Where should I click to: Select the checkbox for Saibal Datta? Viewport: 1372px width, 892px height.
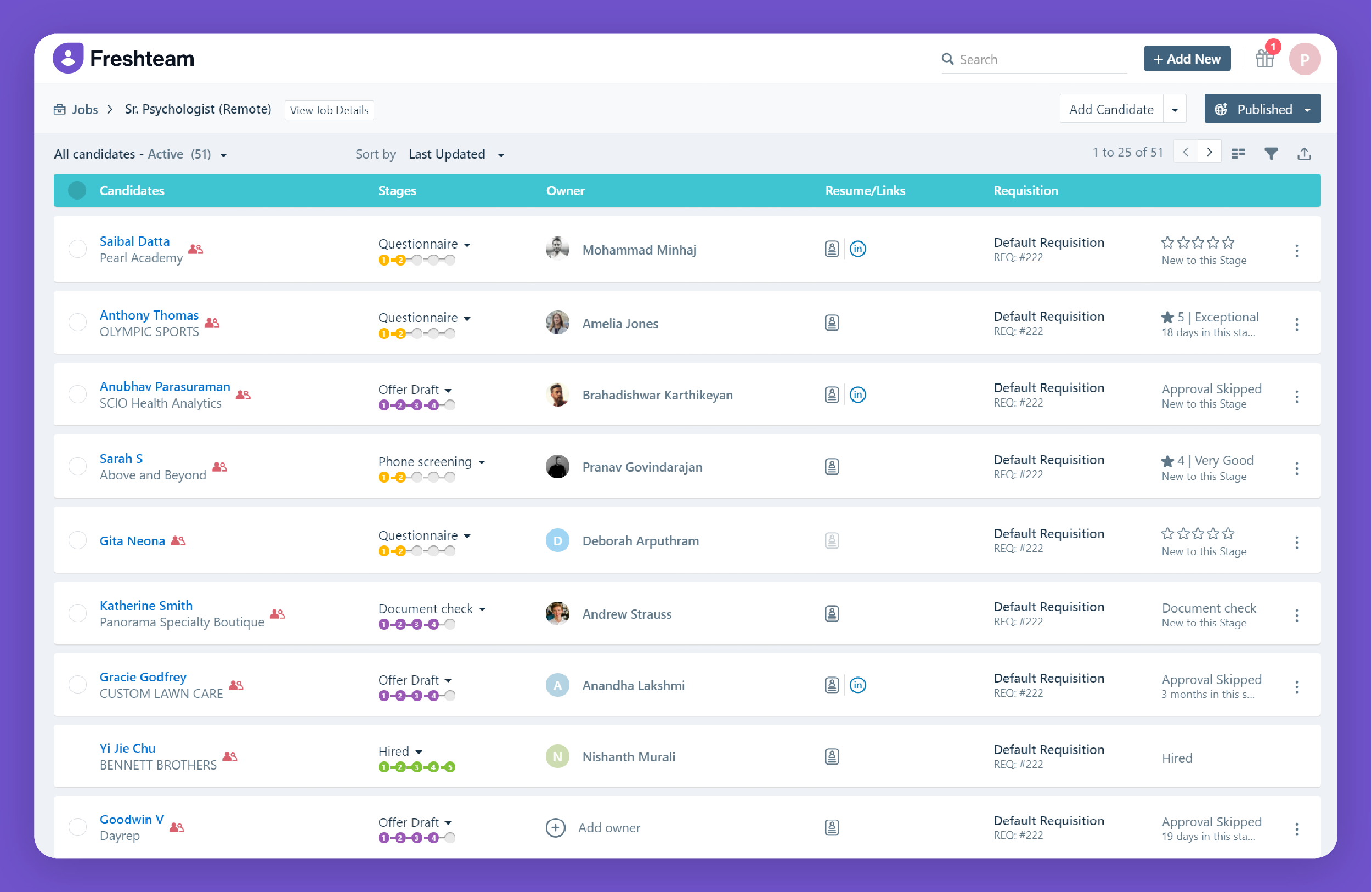(x=77, y=249)
